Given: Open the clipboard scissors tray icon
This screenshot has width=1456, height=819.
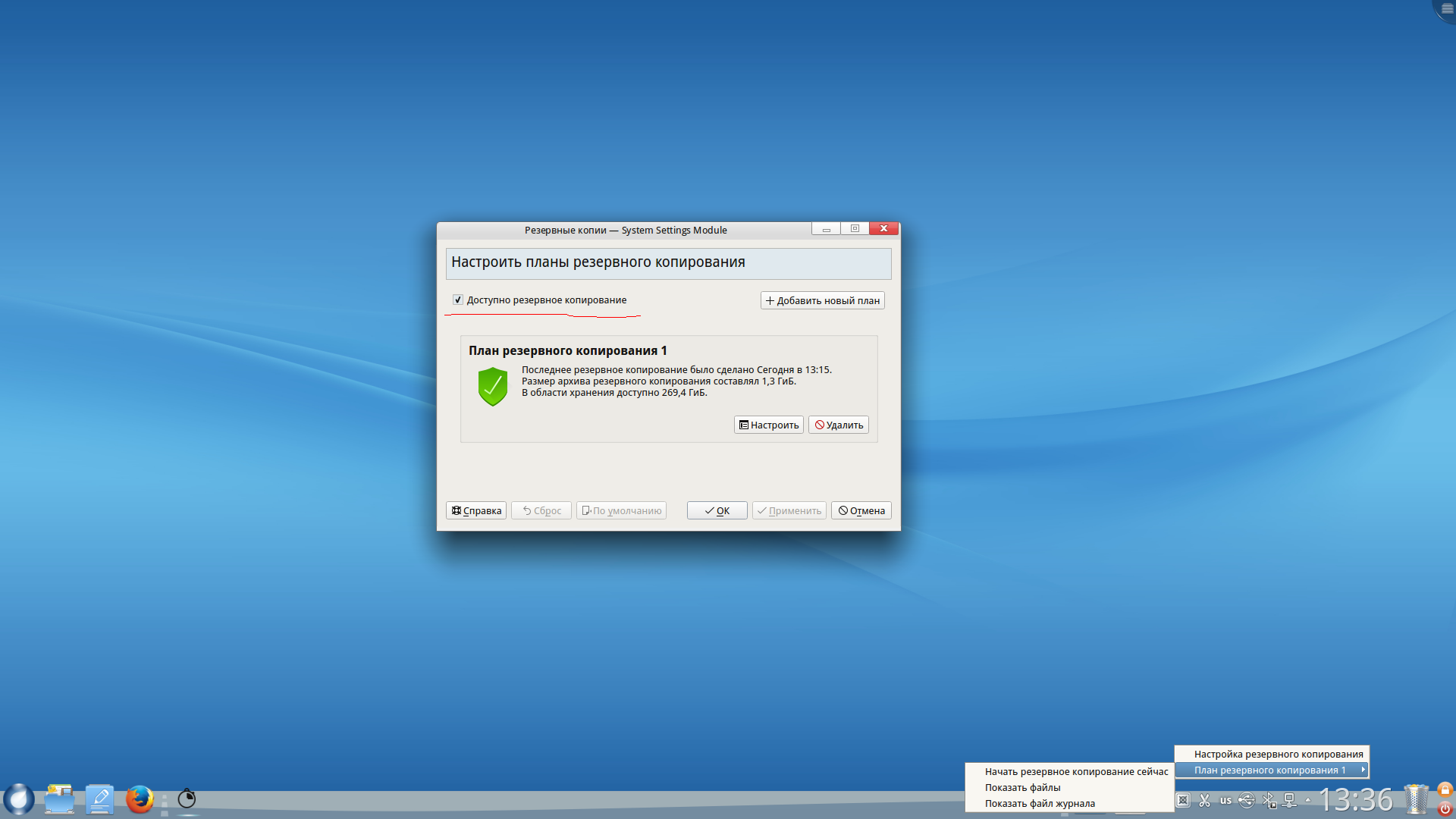Looking at the screenshot, I should (1204, 800).
